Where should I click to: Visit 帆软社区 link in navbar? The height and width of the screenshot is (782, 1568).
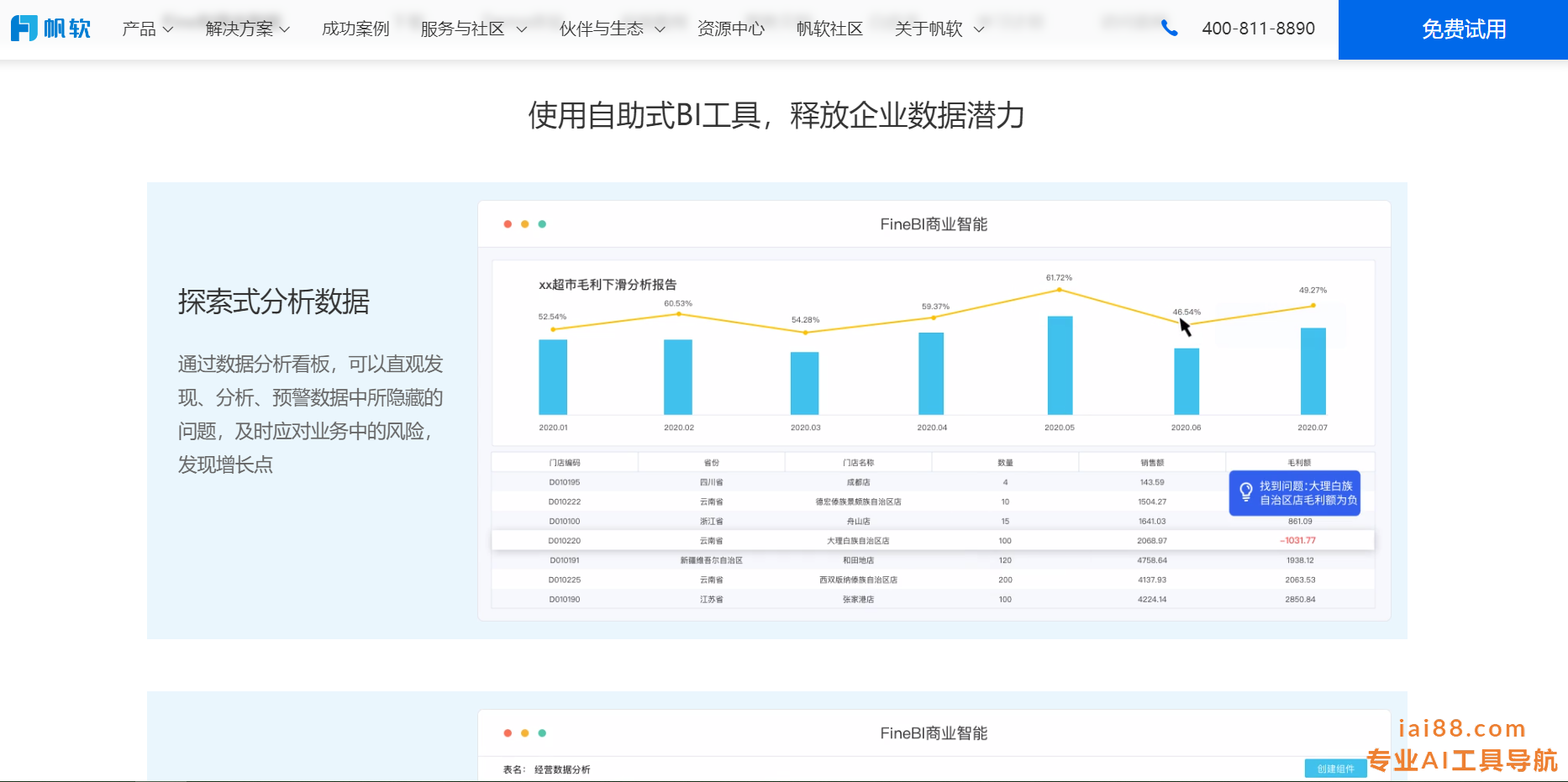pyautogui.click(x=829, y=29)
